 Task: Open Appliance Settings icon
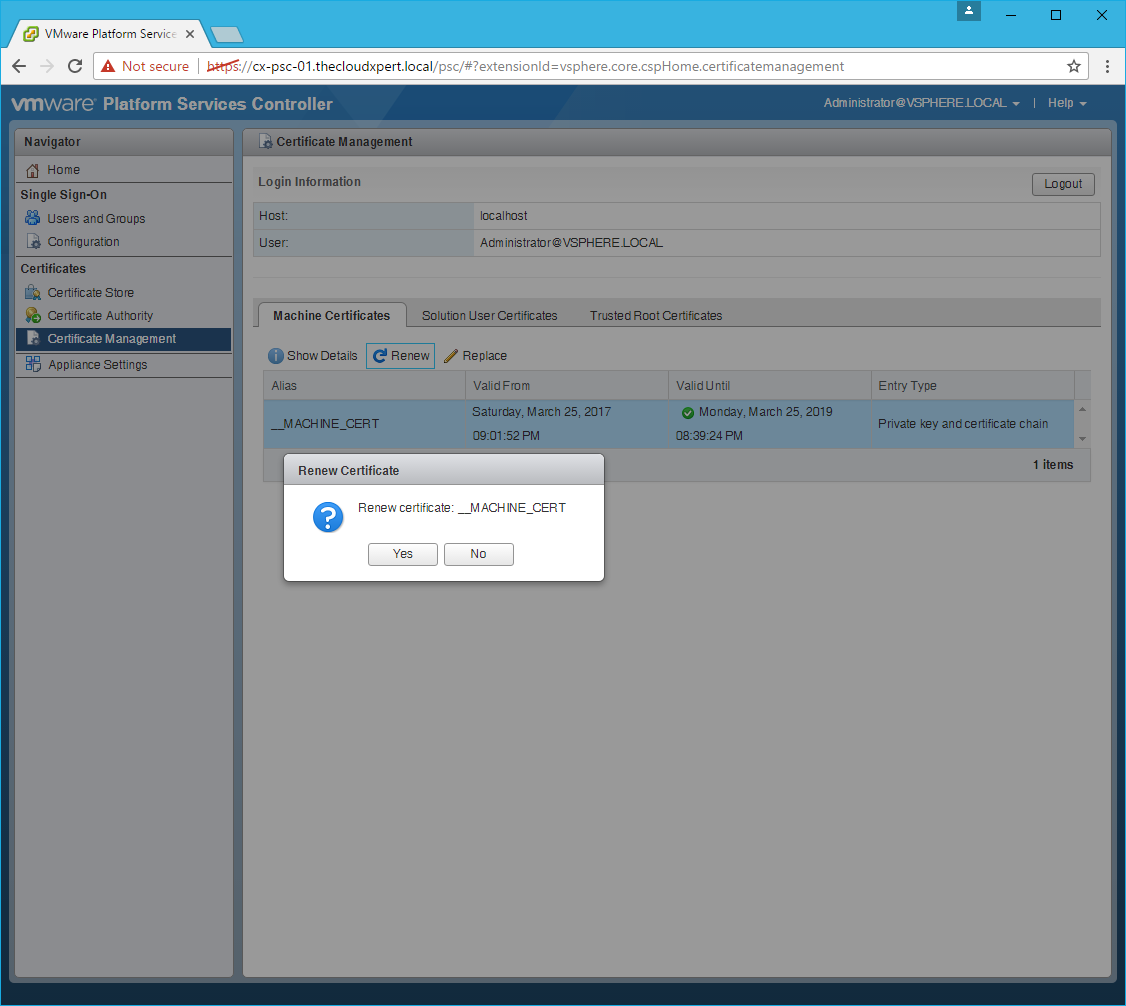click(x=33, y=364)
